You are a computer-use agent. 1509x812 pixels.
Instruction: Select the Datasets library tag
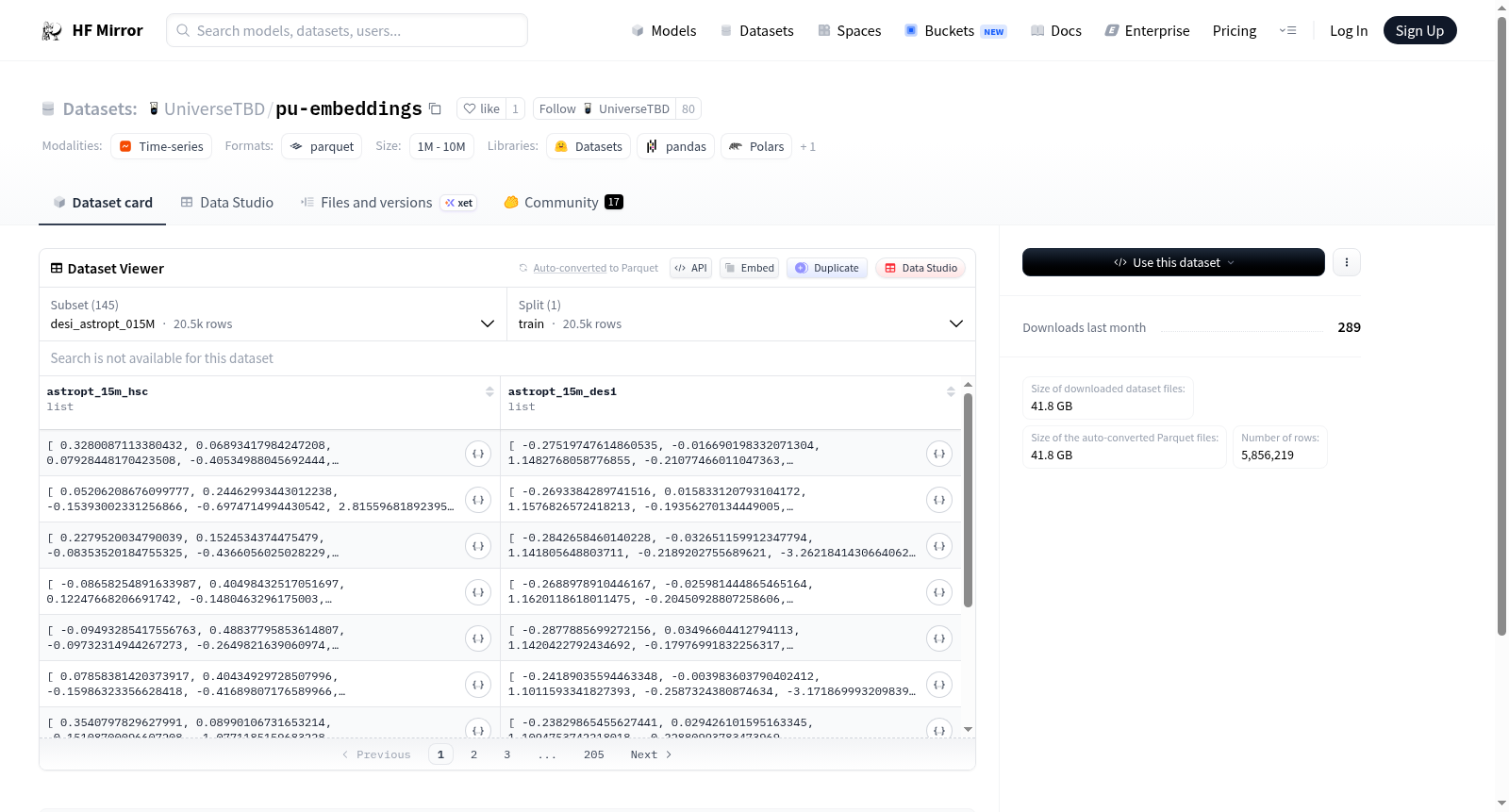pos(589,146)
